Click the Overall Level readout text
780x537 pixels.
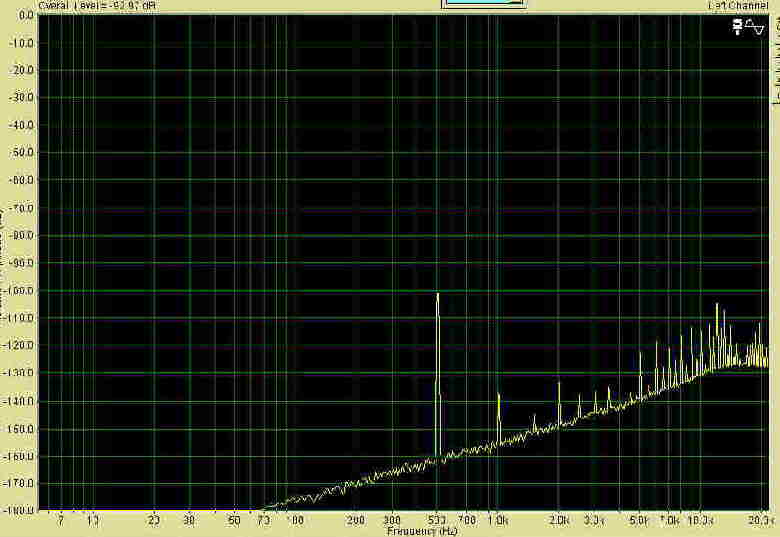(x=97, y=5)
